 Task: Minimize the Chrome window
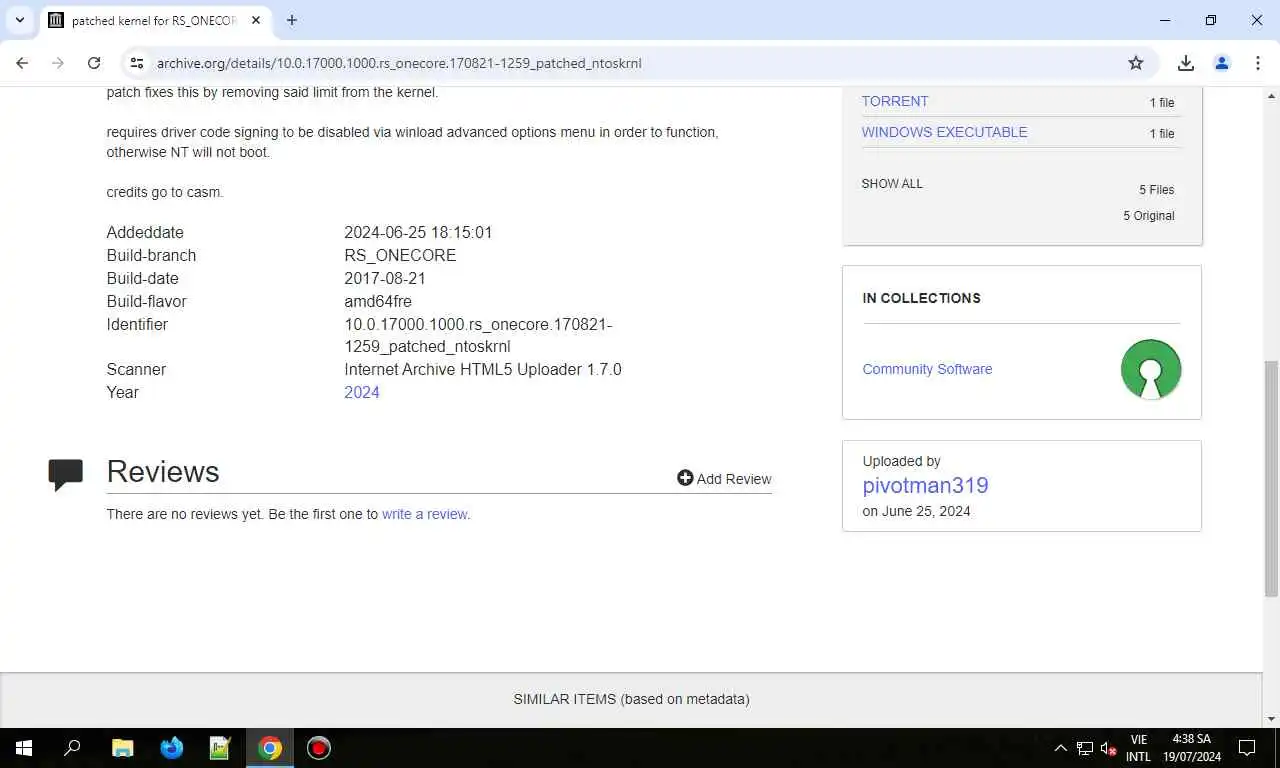[1165, 20]
